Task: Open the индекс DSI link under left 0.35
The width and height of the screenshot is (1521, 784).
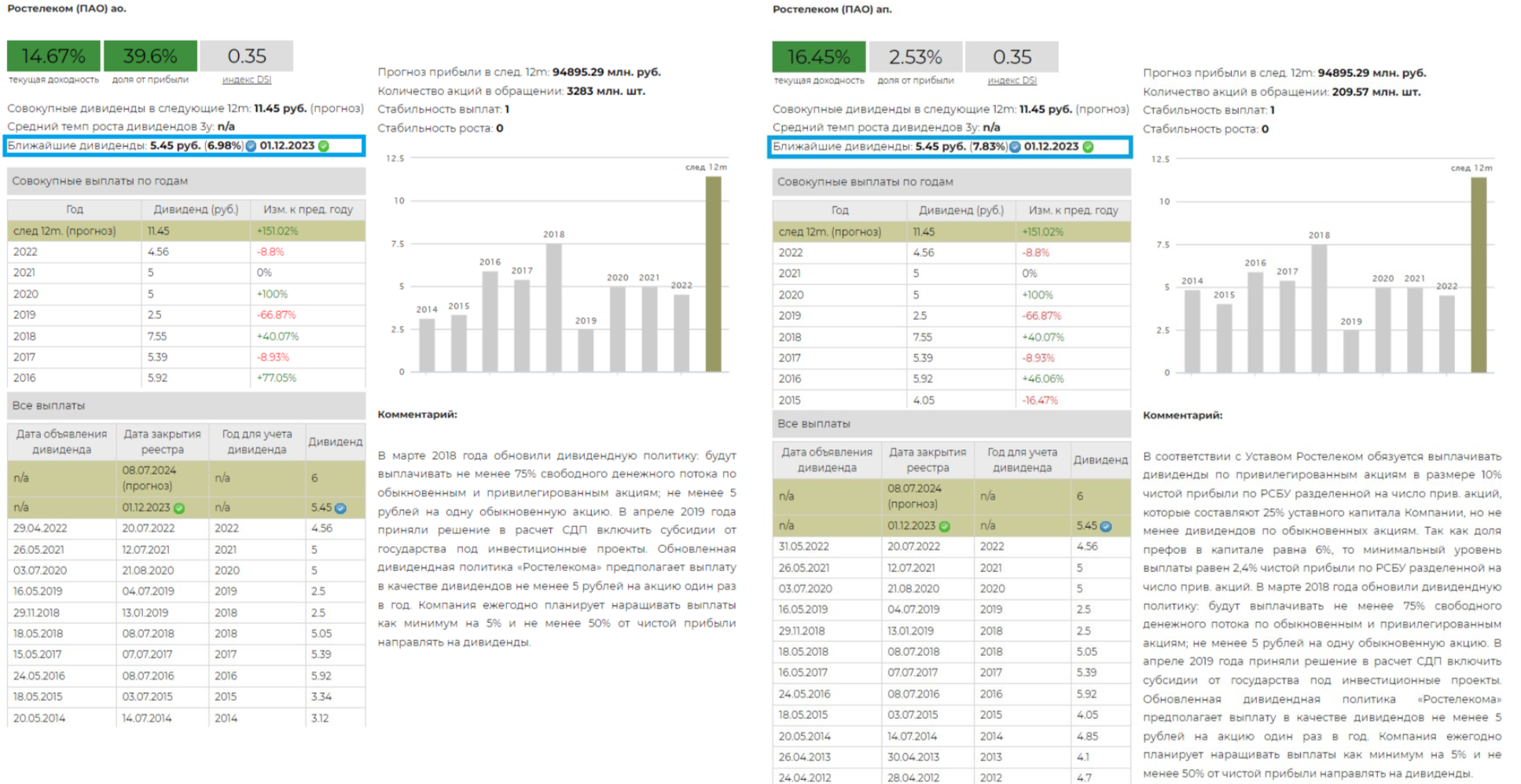Action: pos(246,79)
